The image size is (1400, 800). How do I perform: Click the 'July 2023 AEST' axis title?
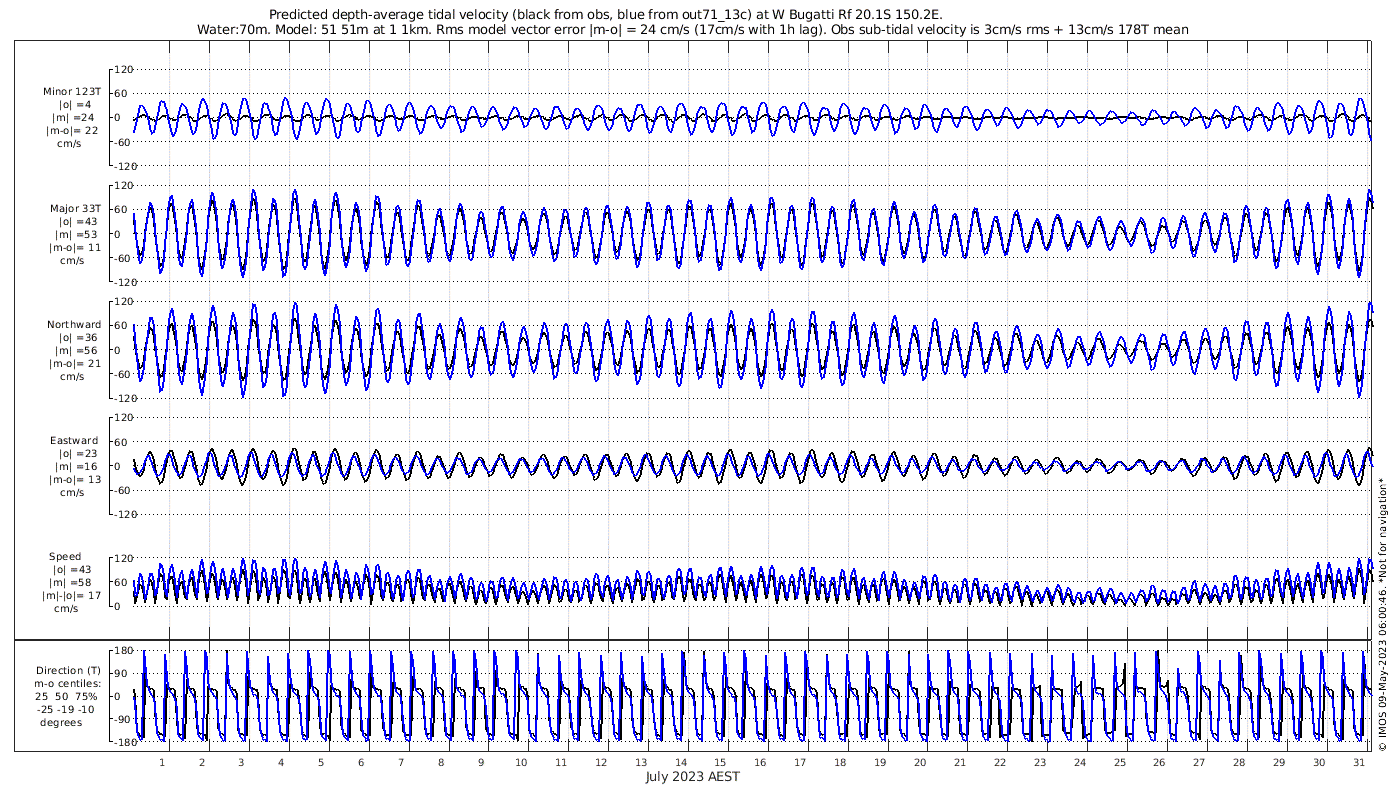coord(693,777)
